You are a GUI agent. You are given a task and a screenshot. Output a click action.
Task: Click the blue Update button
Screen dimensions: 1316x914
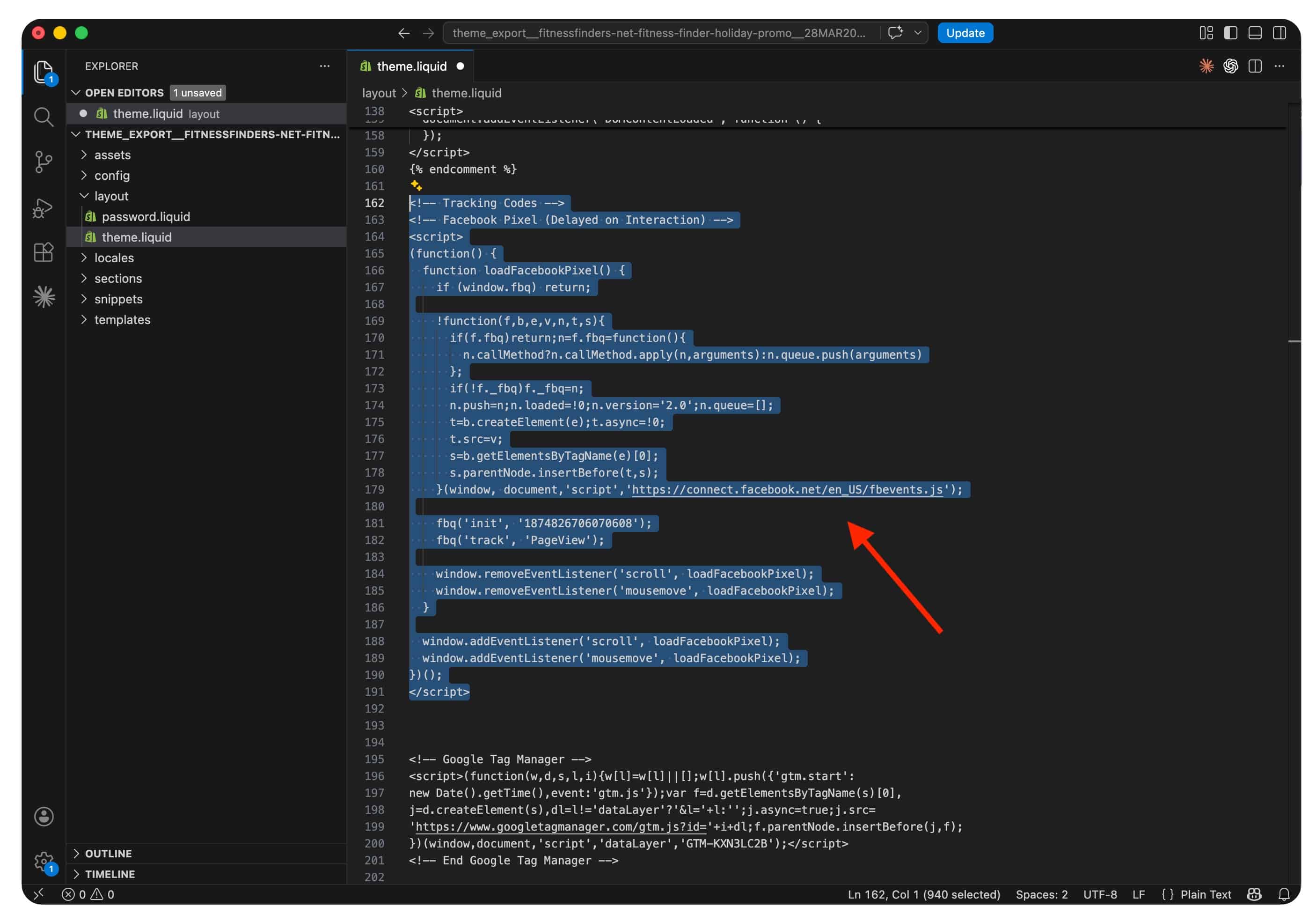(x=965, y=33)
